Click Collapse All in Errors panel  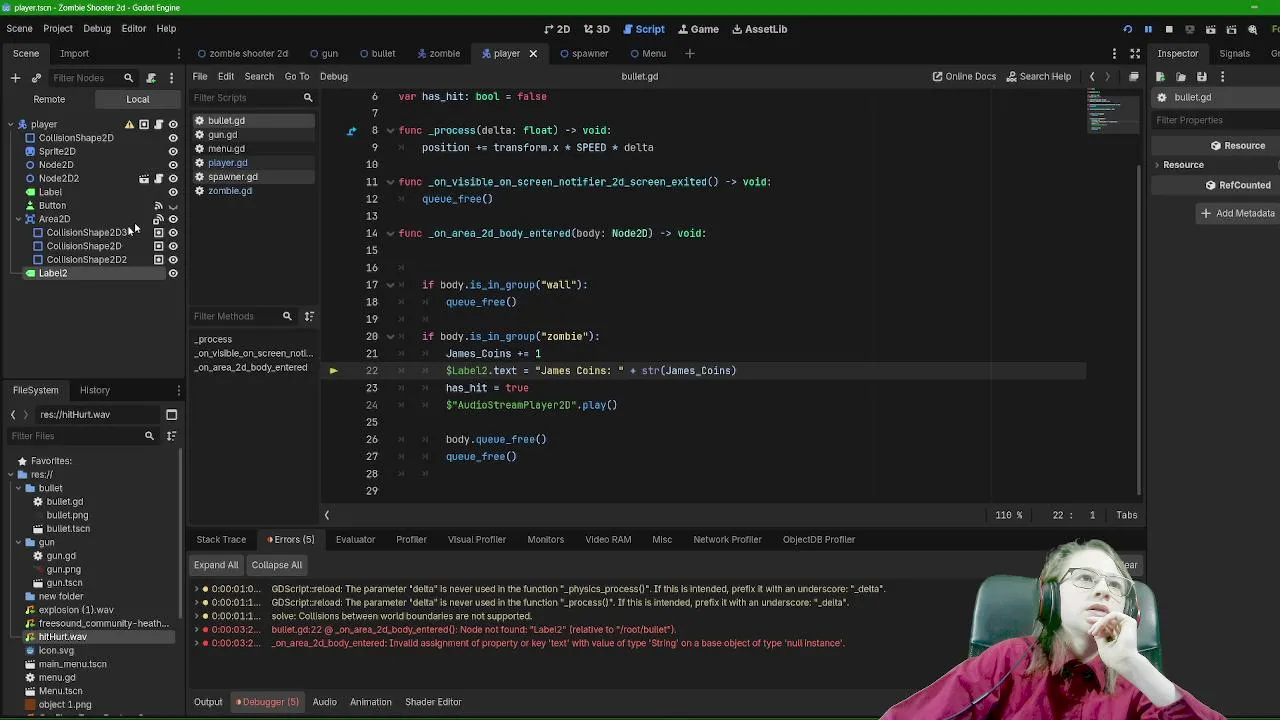277,565
